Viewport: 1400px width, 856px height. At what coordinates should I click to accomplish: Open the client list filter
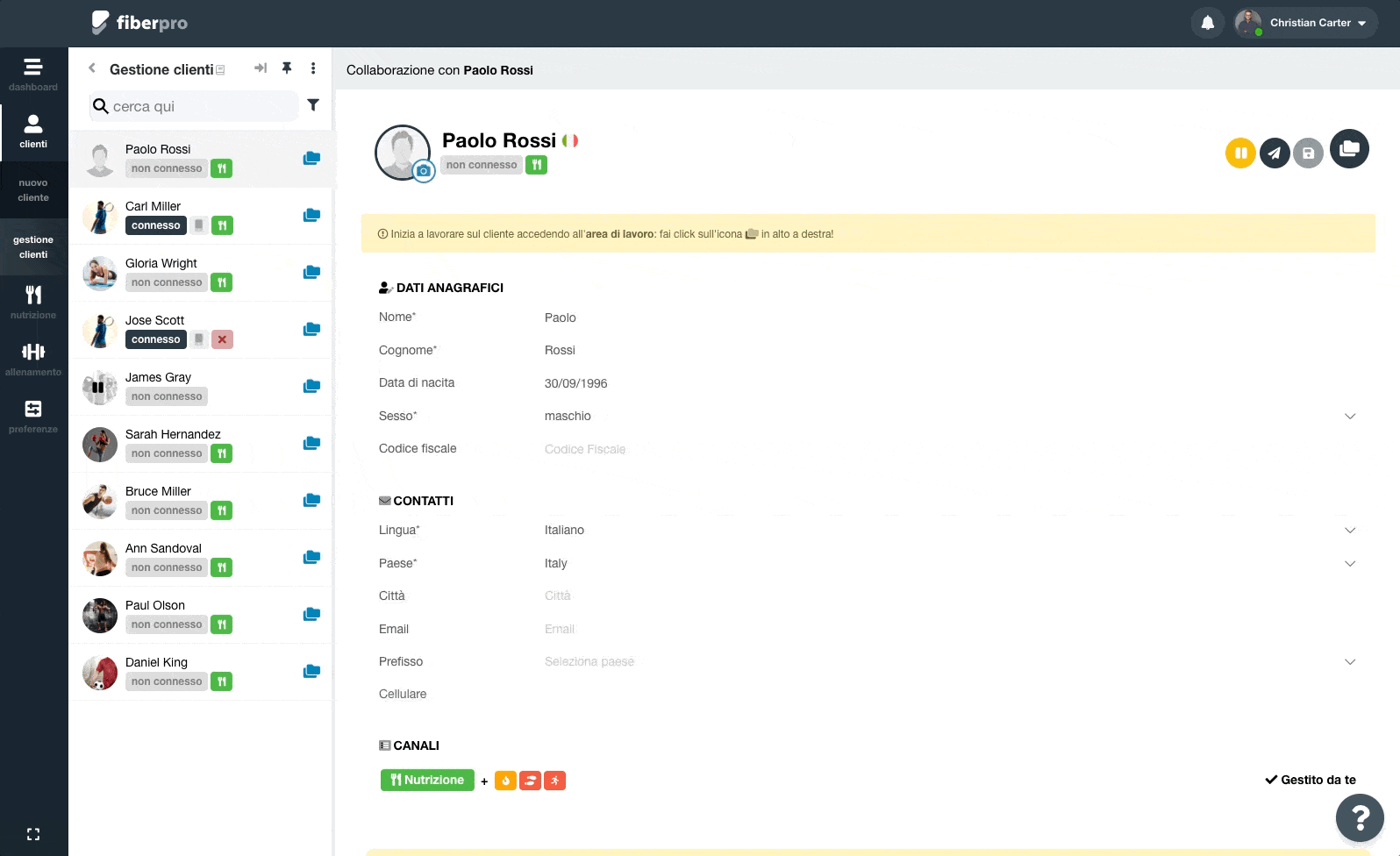313,105
